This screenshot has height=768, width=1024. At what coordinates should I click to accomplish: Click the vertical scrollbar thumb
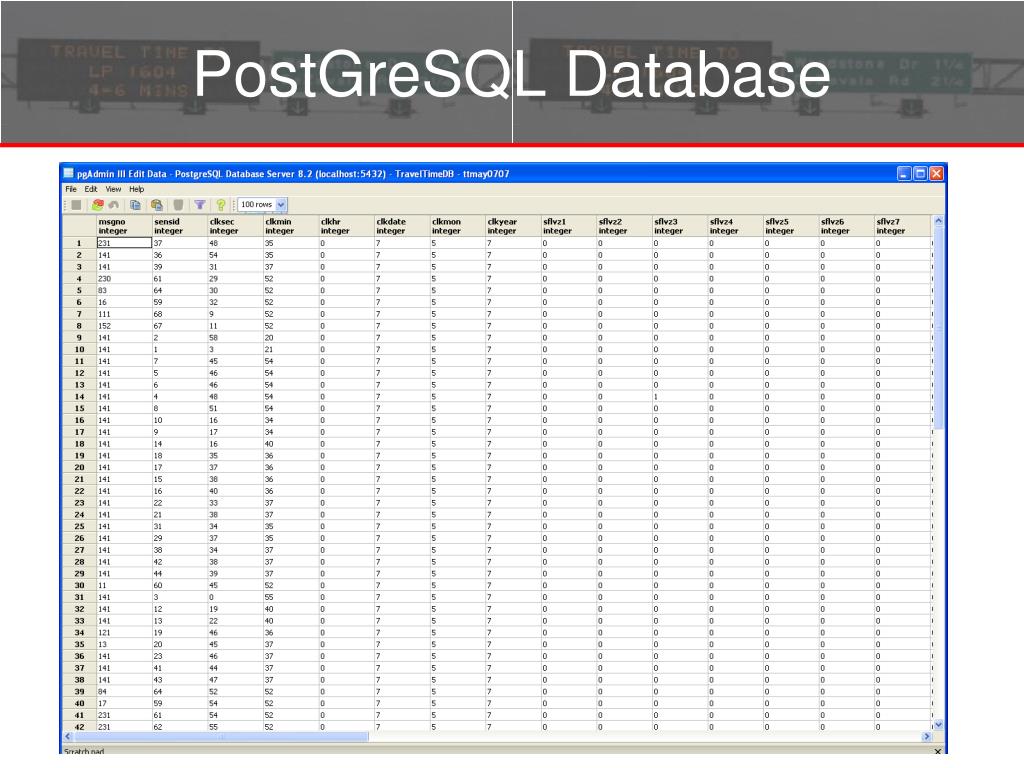938,328
